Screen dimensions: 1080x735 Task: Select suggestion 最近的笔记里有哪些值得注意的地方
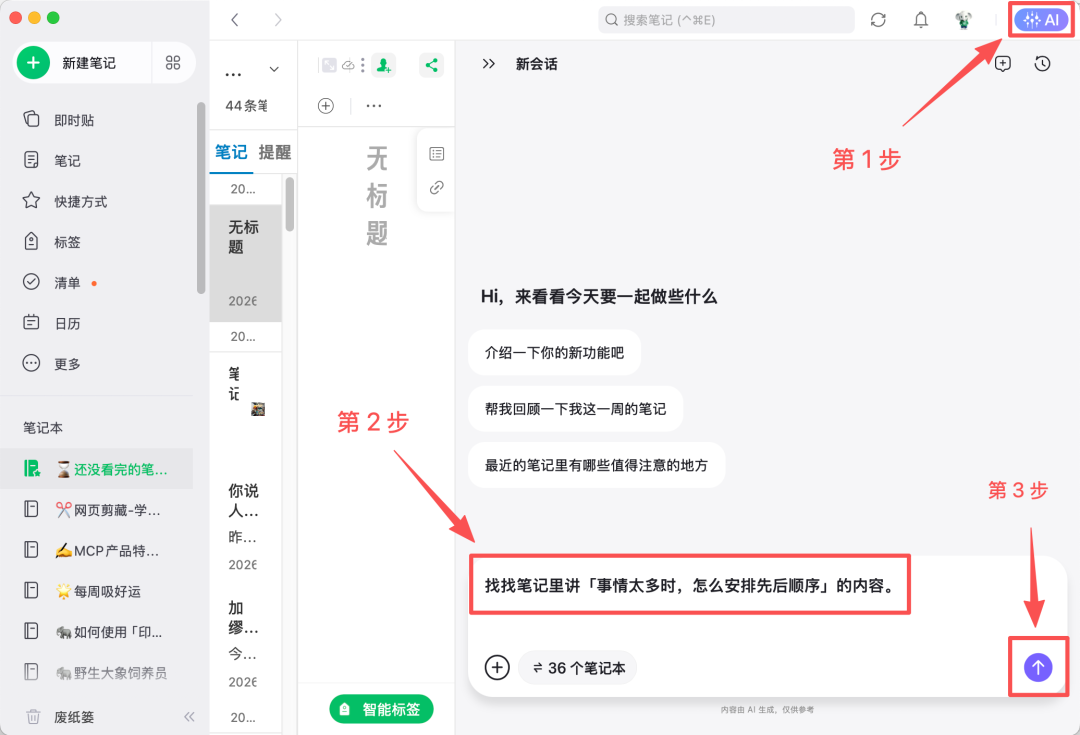click(596, 466)
